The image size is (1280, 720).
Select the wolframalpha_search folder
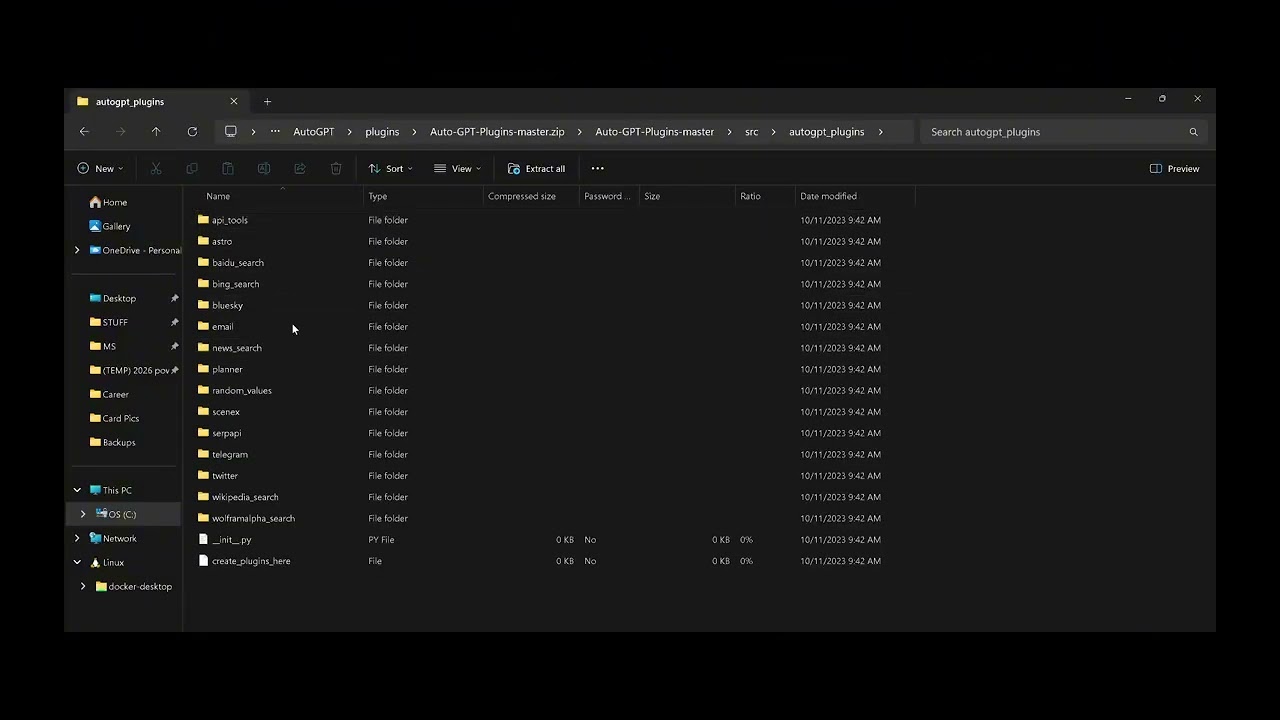click(x=253, y=519)
